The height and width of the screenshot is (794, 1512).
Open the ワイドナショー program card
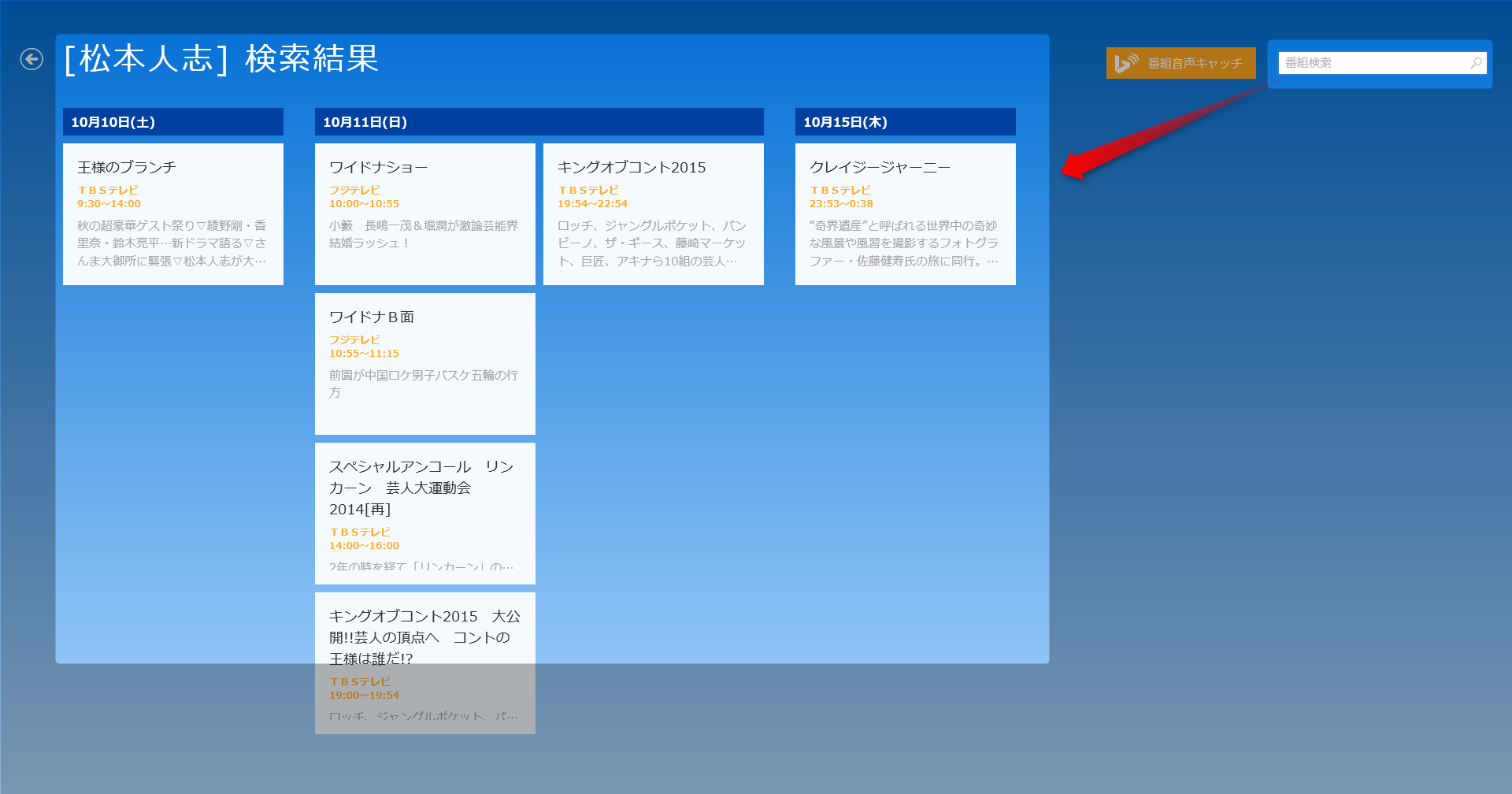click(425, 214)
